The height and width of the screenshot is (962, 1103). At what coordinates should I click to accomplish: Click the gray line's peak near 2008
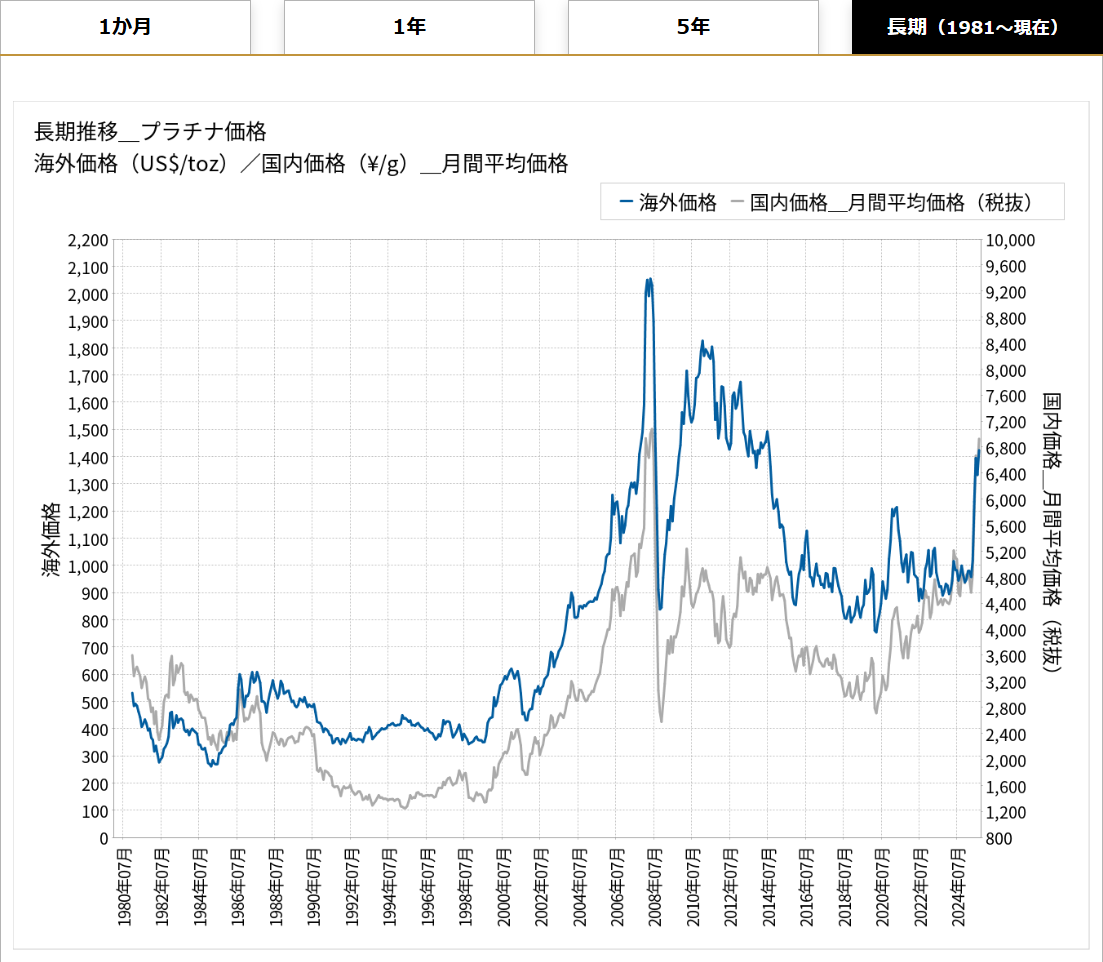point(652,429)
